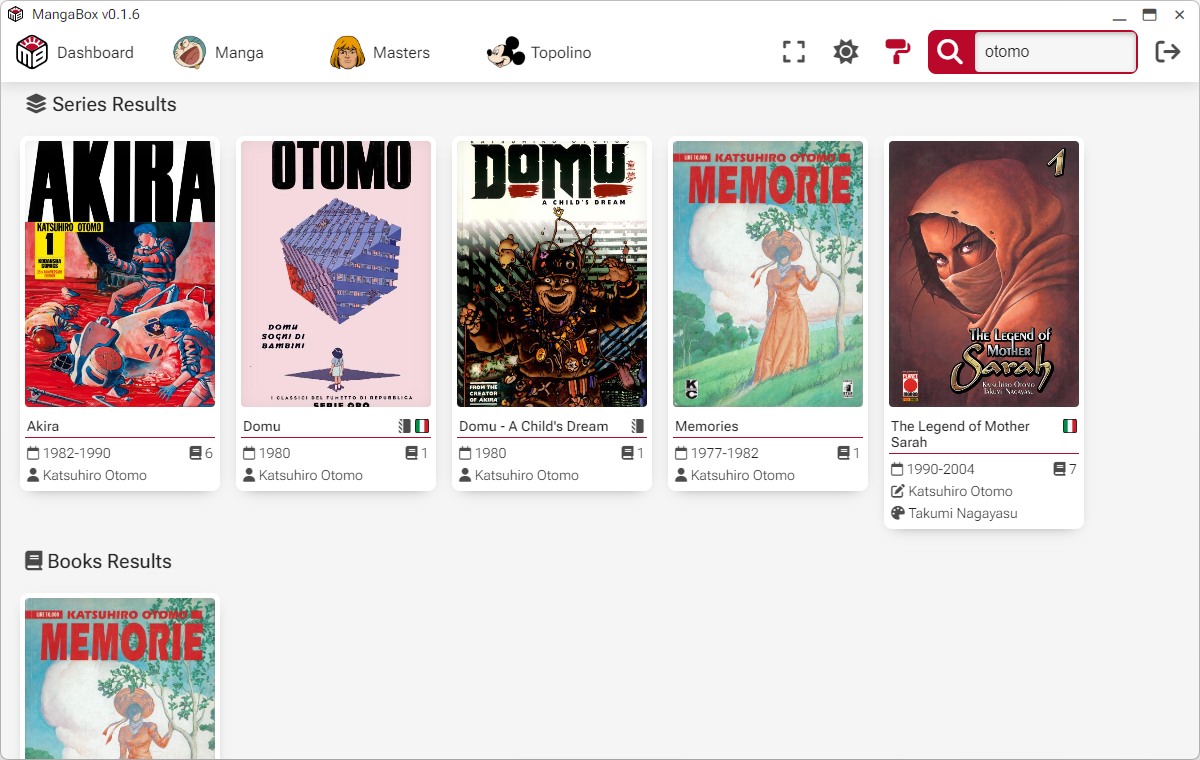
Task: Click the 1982-1990 date text
Action: point(76,453)
